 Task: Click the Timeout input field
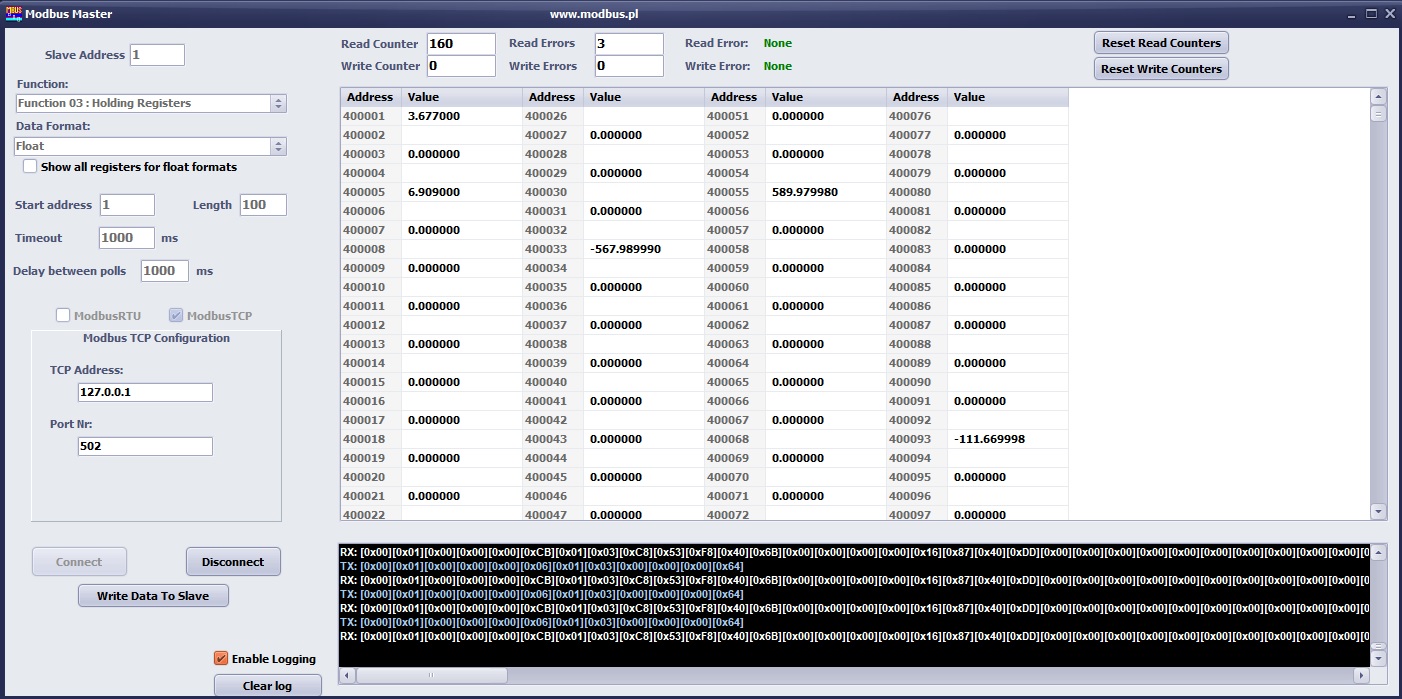pos(127,238)
